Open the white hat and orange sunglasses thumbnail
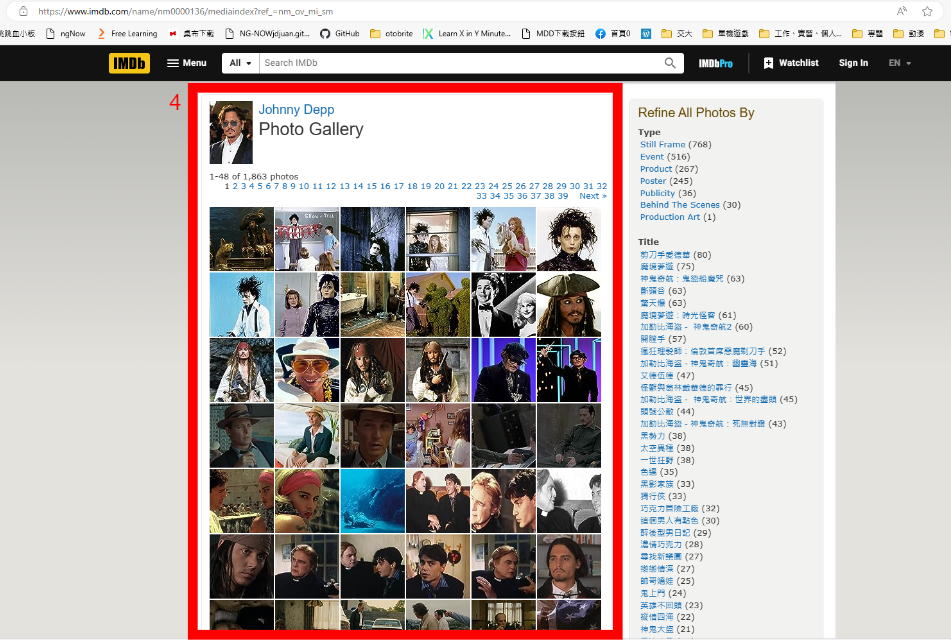Viewport: 951px width, 640px height. 307,370
